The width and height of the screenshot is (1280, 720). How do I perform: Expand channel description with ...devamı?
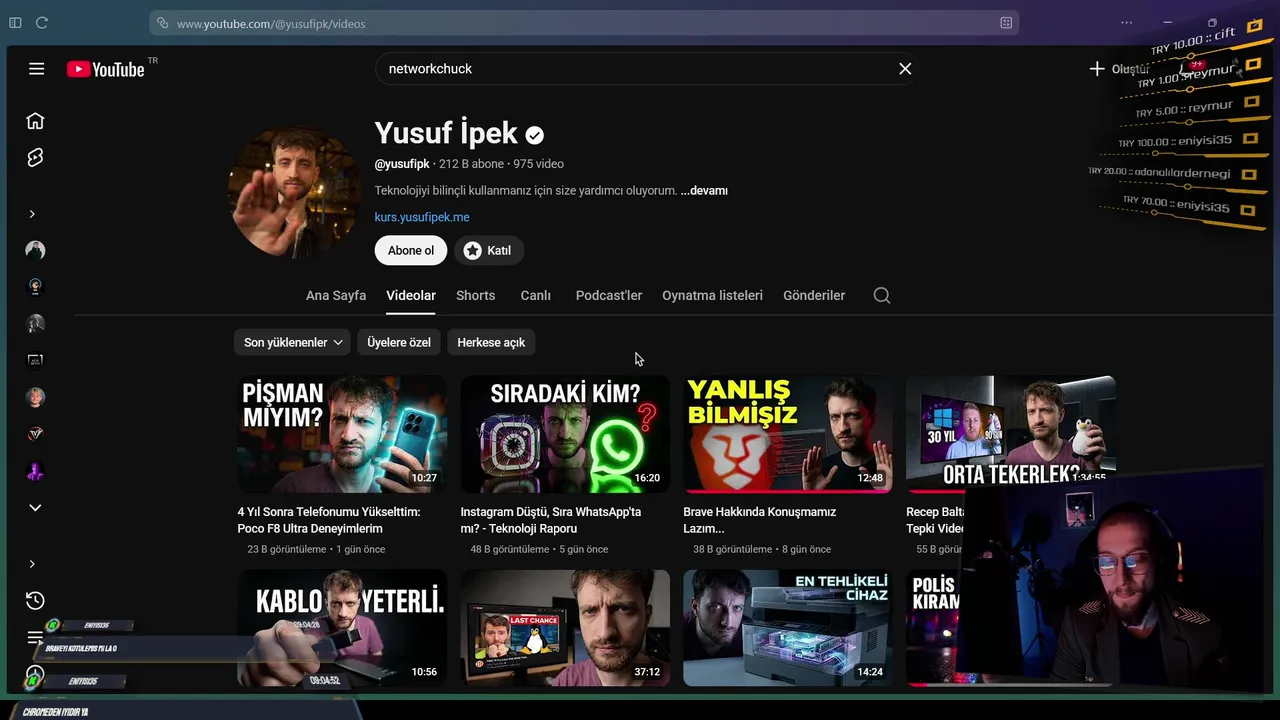point(704,190)
